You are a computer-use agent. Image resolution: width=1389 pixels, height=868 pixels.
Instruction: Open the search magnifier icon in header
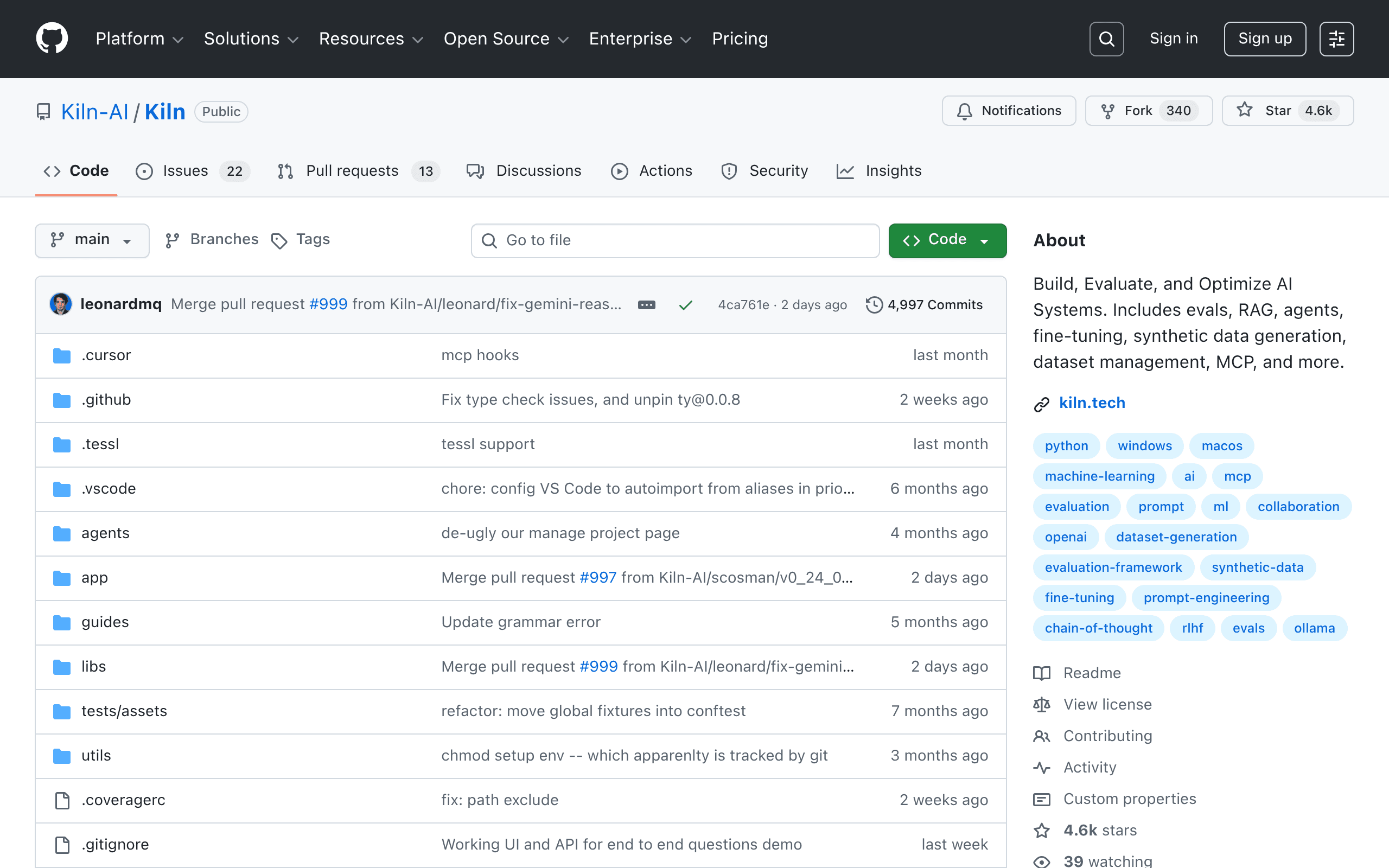coord(1106,39)
